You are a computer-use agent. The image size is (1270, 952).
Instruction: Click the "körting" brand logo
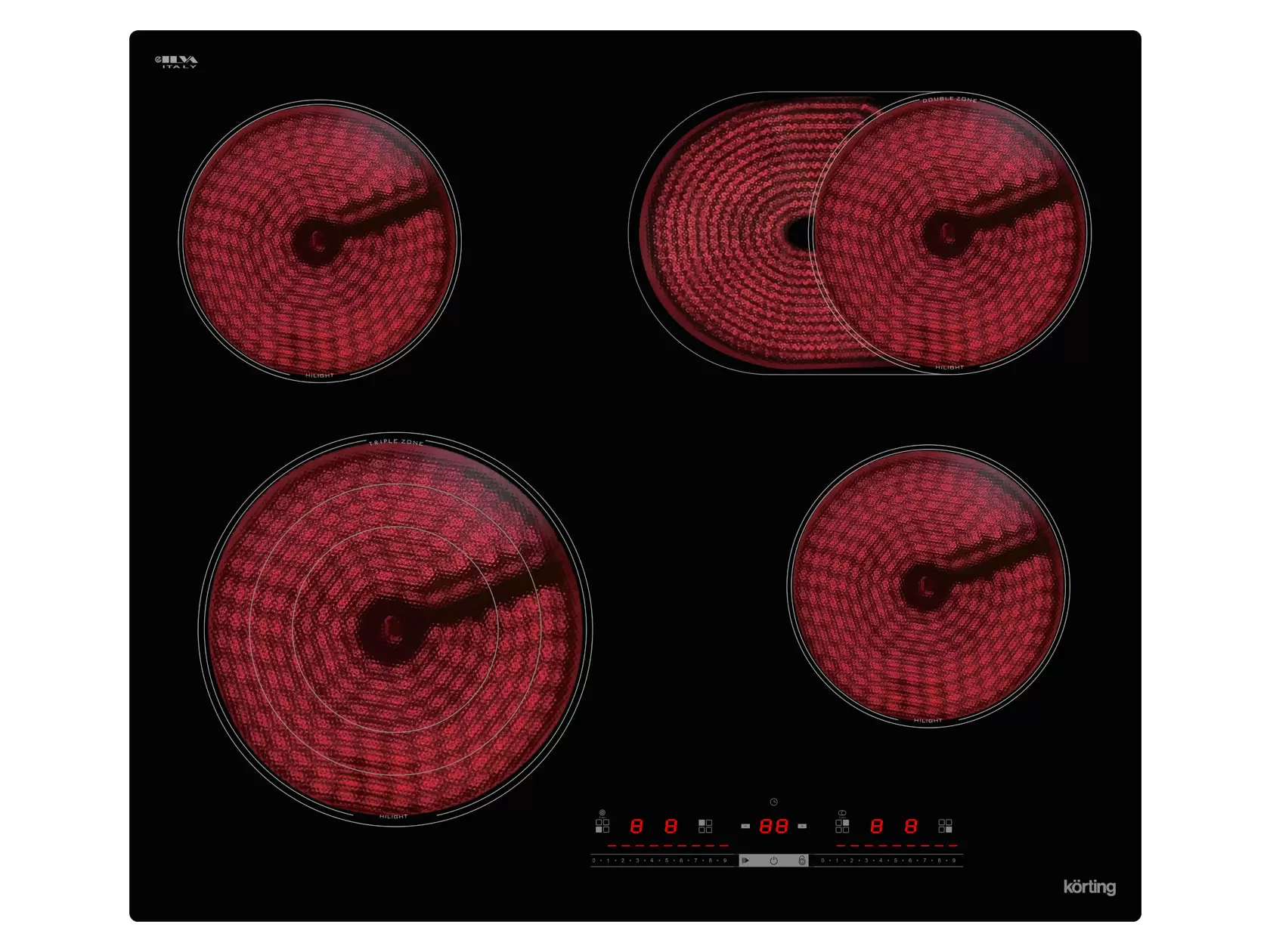click(x=1089, y=887)
